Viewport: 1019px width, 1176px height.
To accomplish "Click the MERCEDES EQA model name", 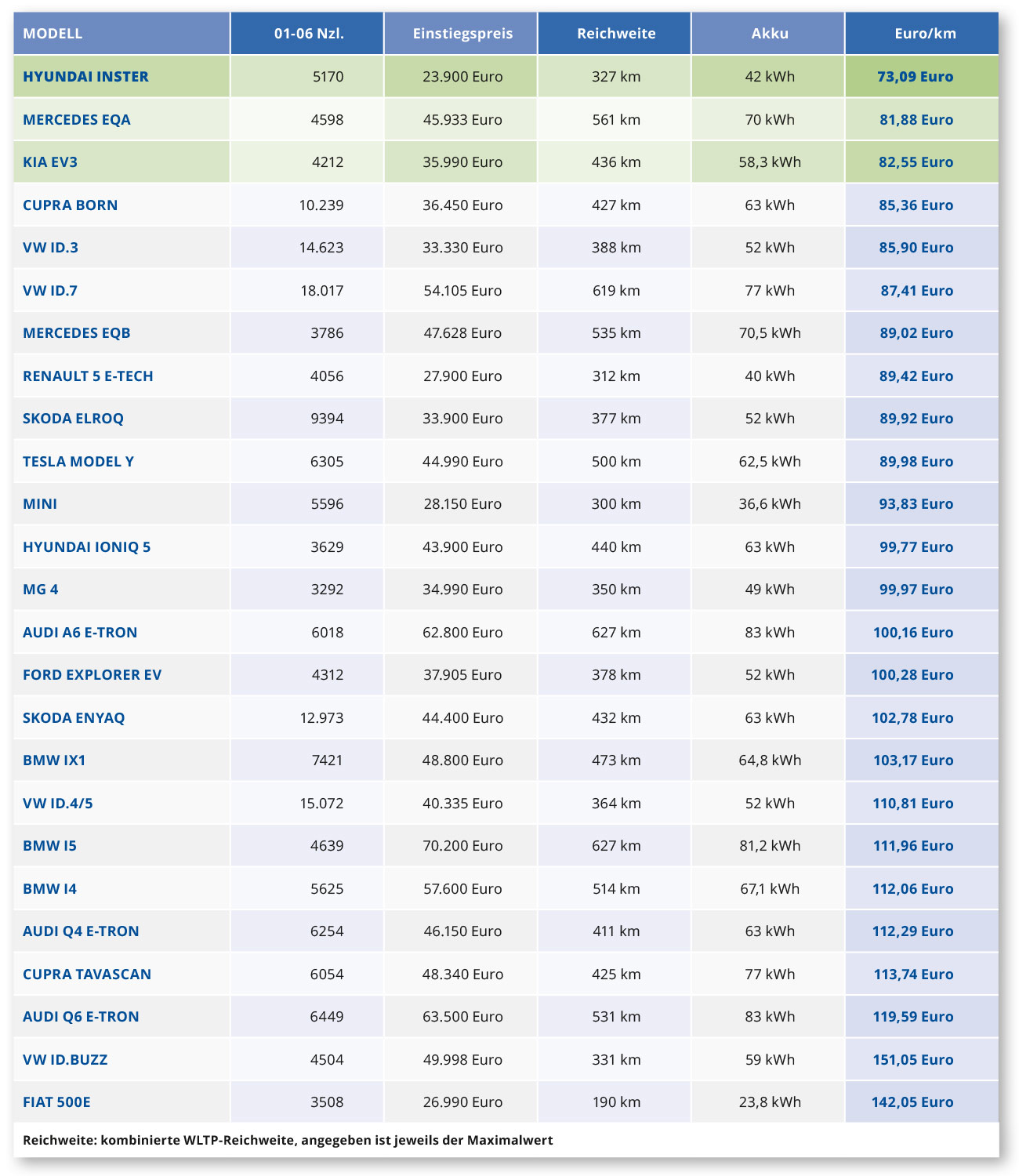I will 77,120.
